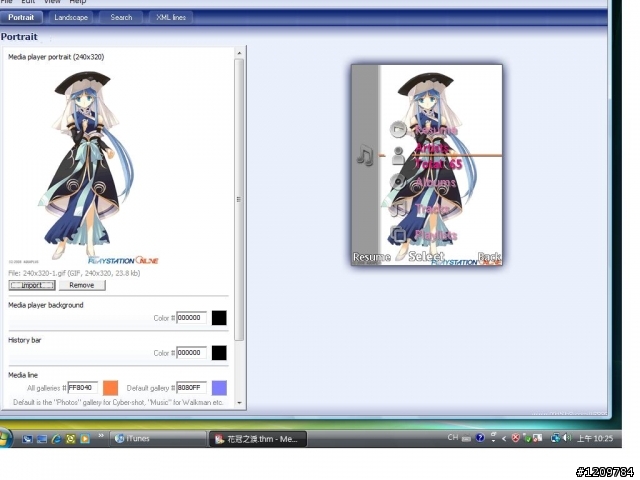Click the taskbar clock showing 10:25
The image size is (640, 480).
(595, 438)
